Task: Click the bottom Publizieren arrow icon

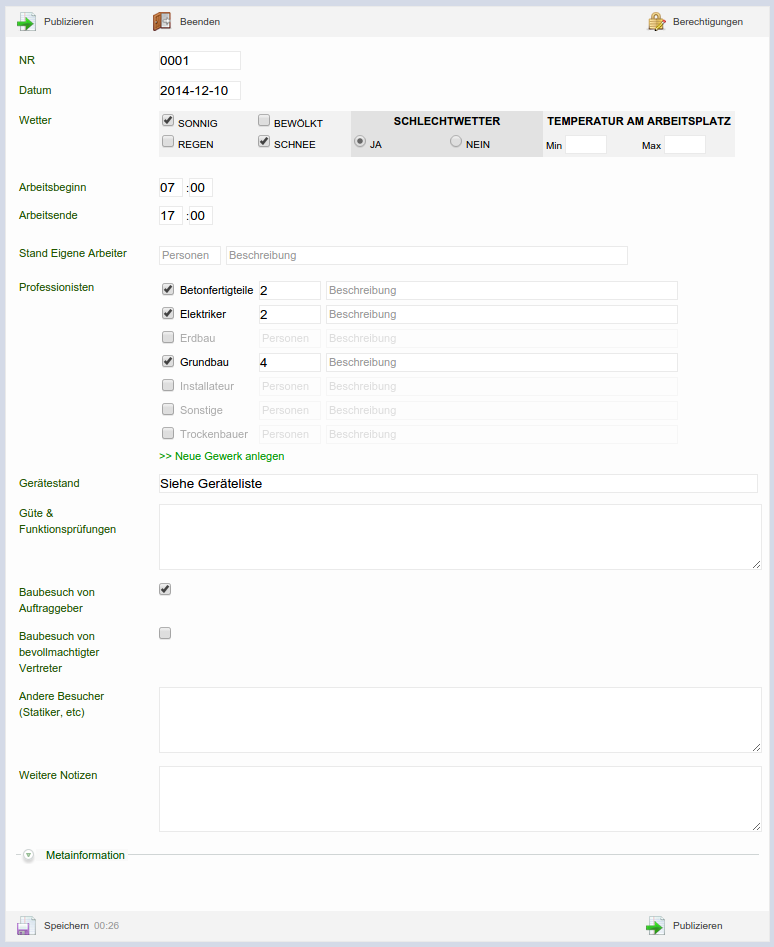Action: (x=655, y=926)
